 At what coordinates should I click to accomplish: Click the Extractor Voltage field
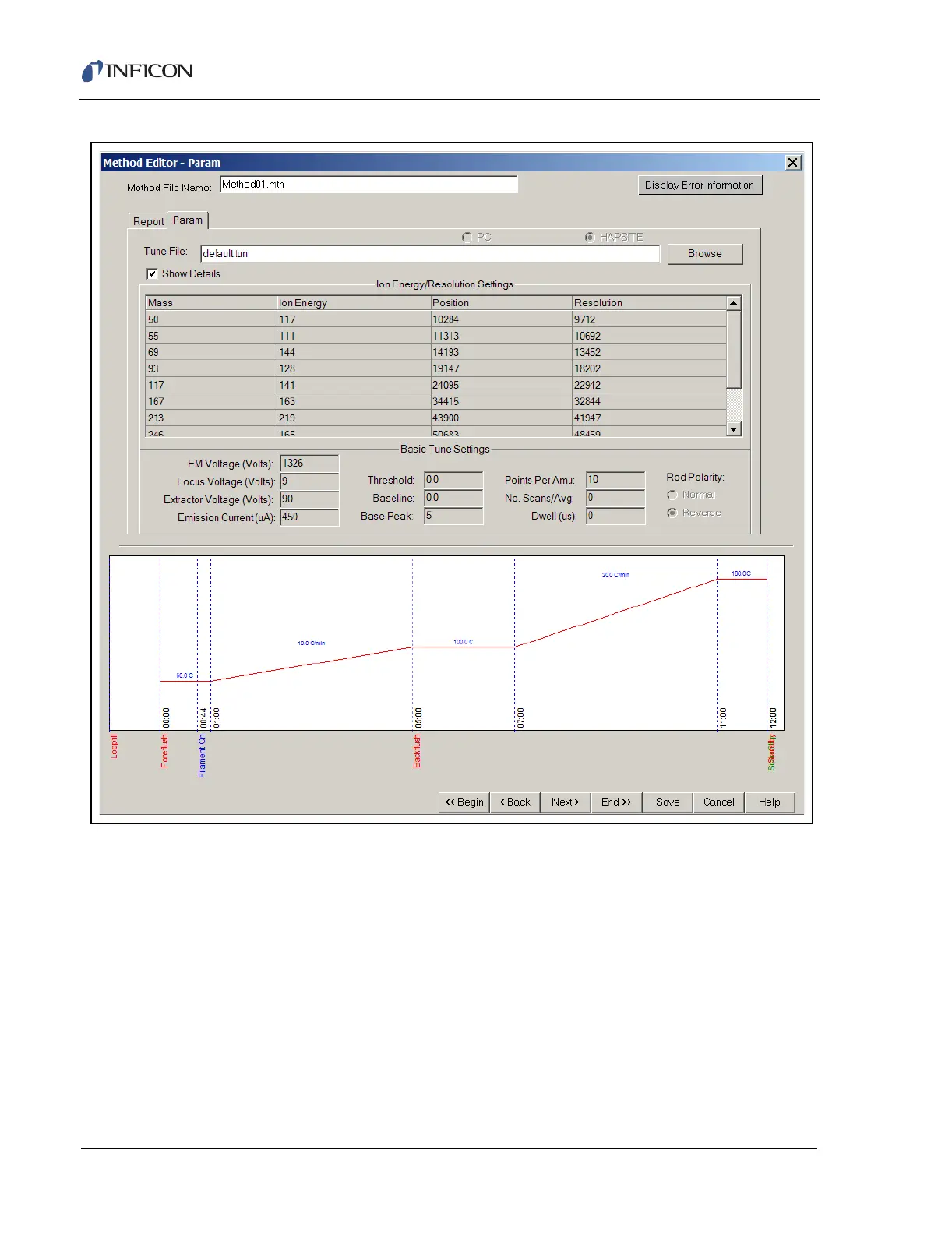(309, 499)
